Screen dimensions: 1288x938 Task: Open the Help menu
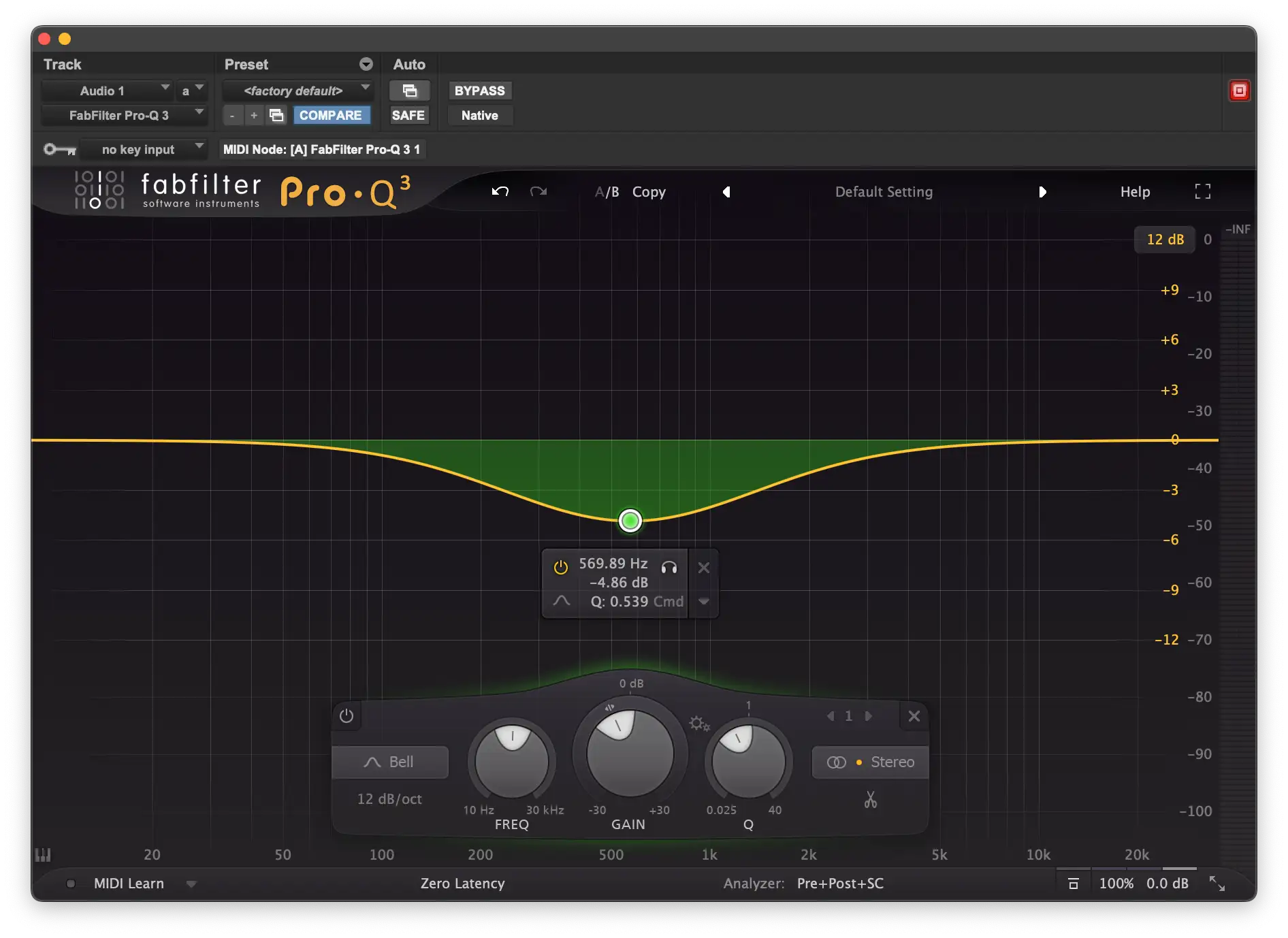[x=1135, y=192]
